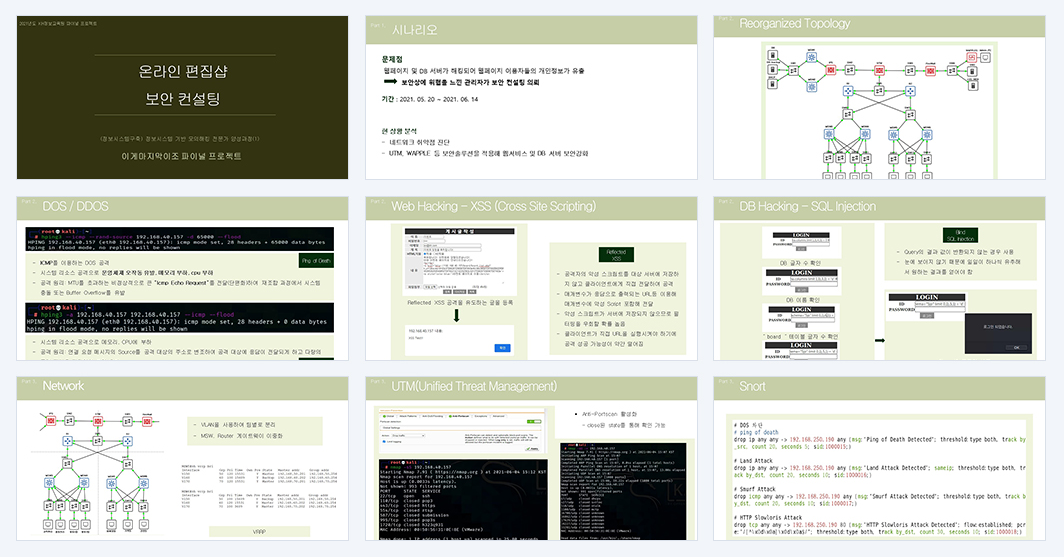This screenshot has width=1064, height=557.
Task: Open the UTM (Unified Threat Management) slide
Action: 531,459
